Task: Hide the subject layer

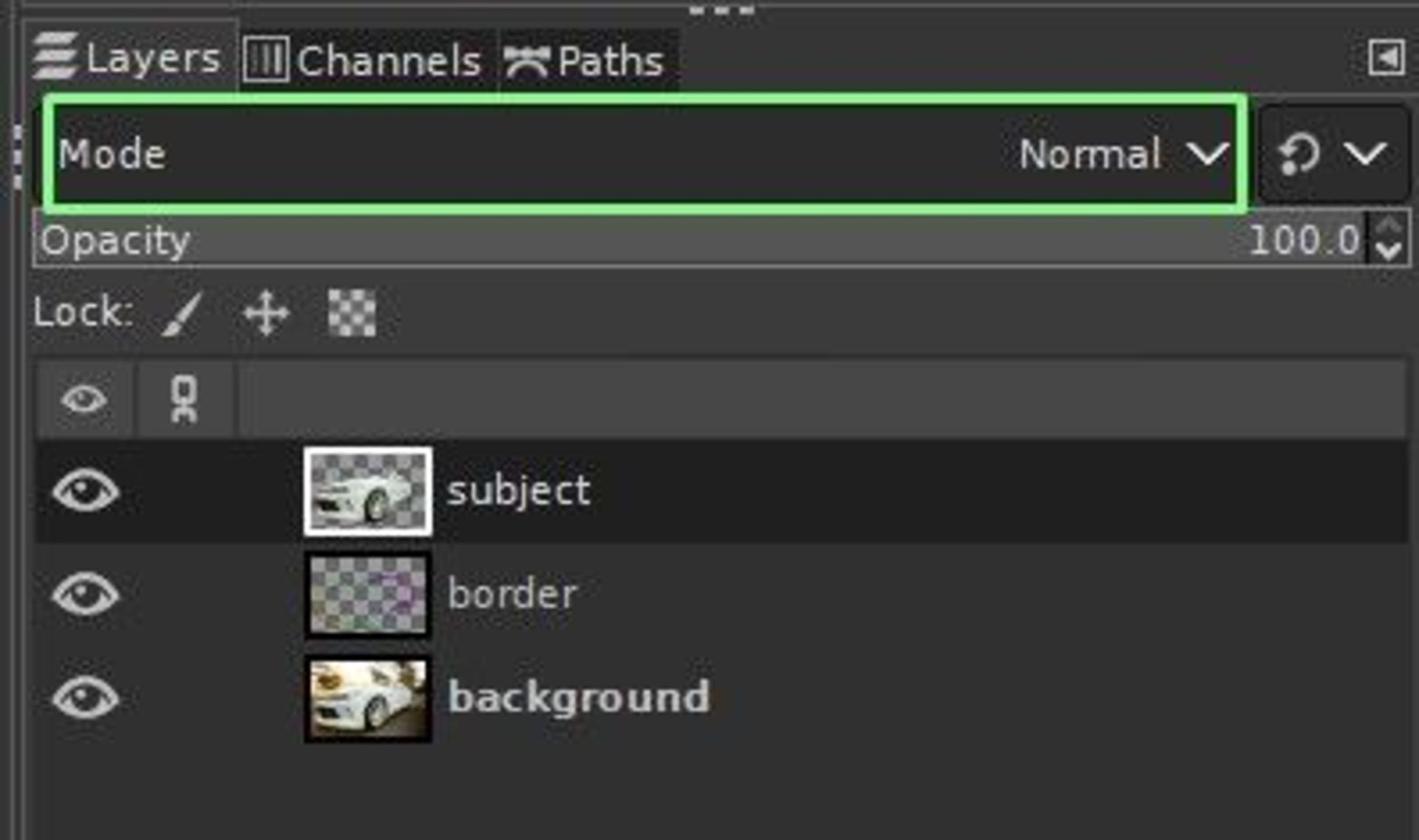Action: (85, 491)
